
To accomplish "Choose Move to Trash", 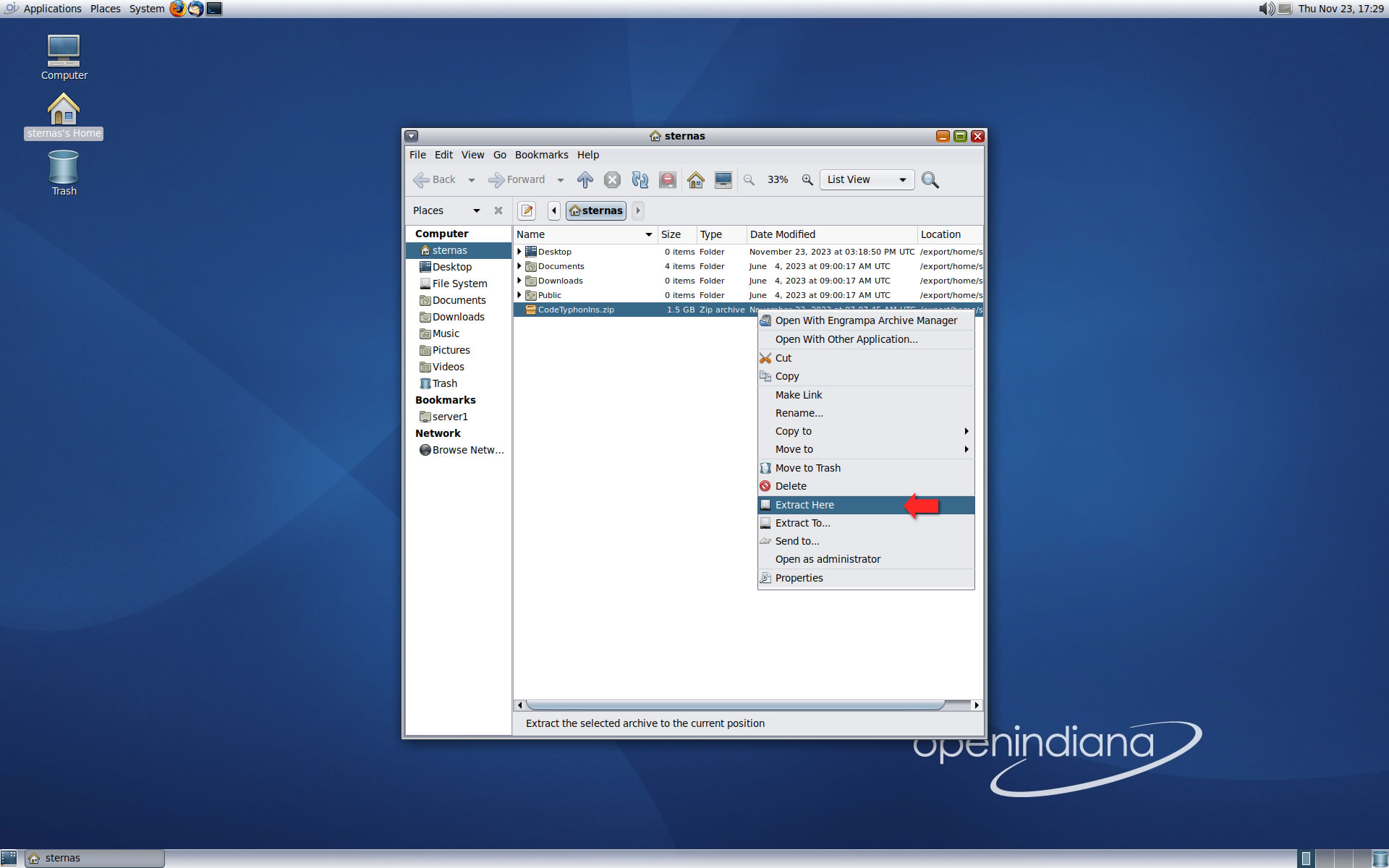I will pyautogui.click(x=866, y=468).
